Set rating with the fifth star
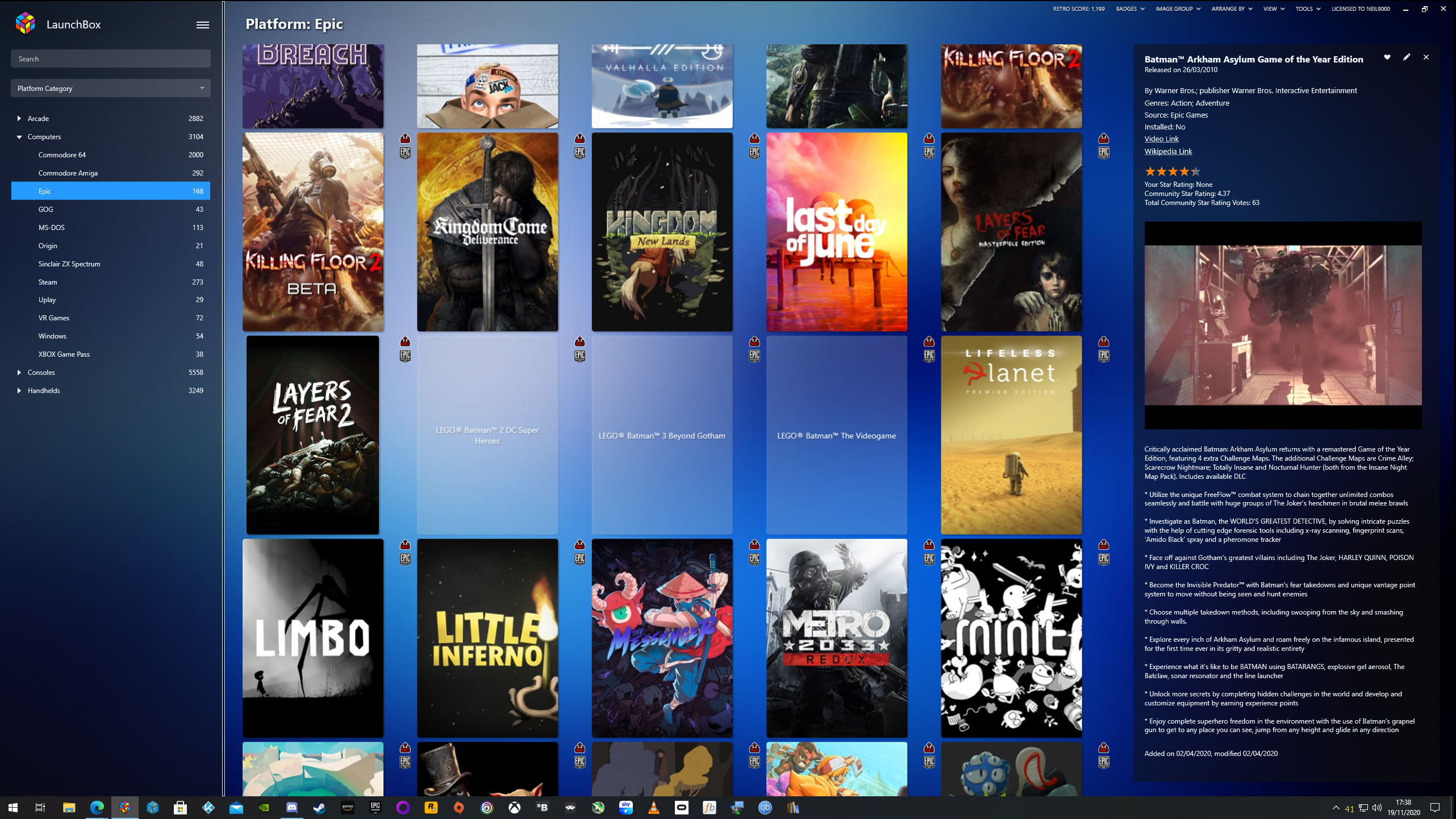 (1195, 172)
